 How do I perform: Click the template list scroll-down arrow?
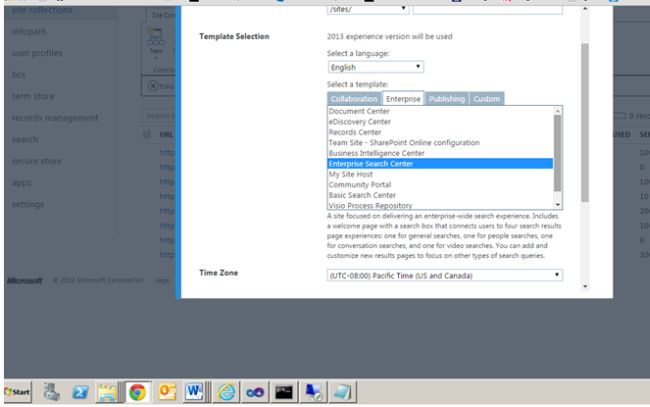(x=558, y=205)
